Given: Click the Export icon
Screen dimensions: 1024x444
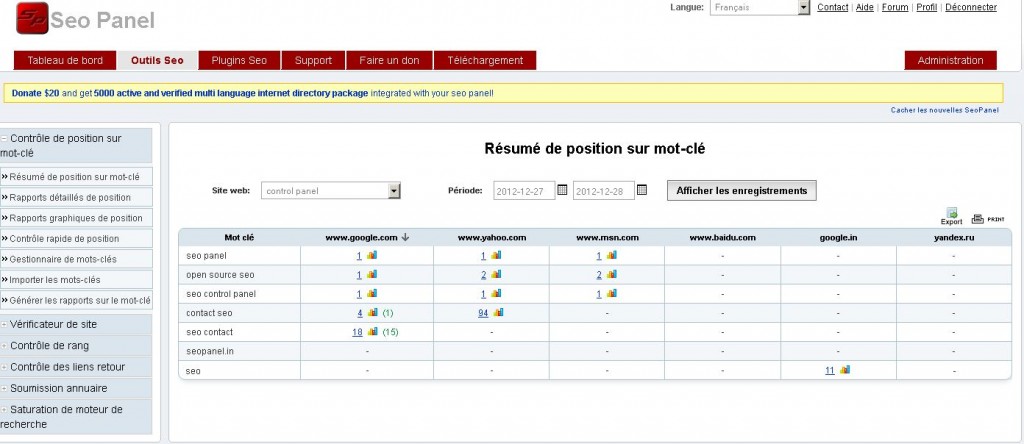Looking at the screenshot, I should pos(952,214).
